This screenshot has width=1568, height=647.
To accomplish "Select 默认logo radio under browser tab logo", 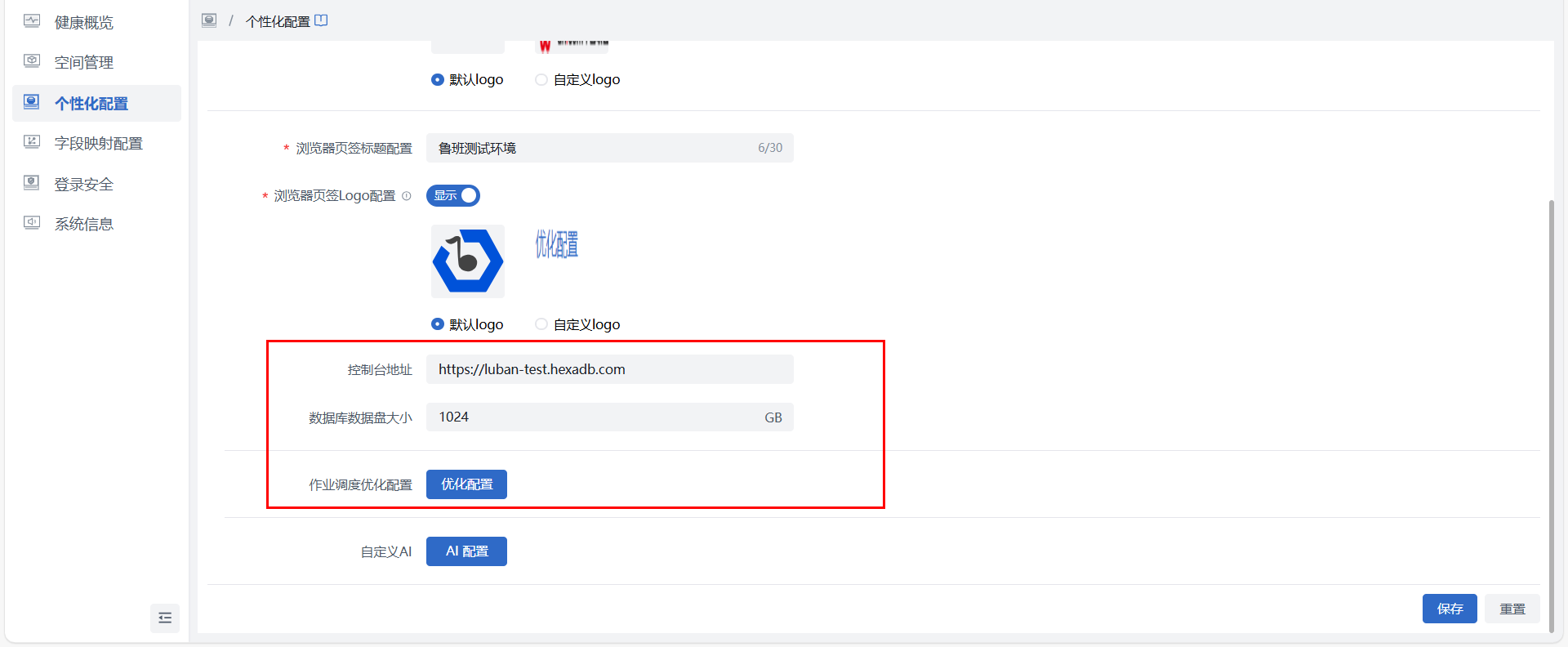I will [438, 324].
